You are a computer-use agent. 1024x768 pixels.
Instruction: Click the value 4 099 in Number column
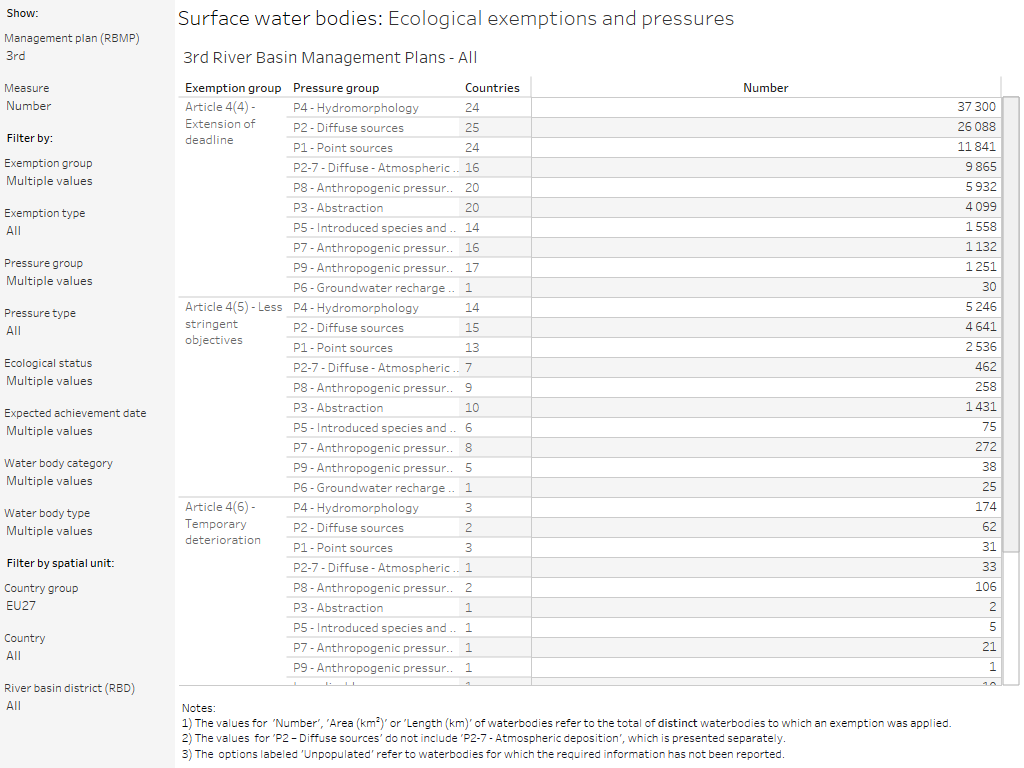pyautogui.click(x=980, y=207)
